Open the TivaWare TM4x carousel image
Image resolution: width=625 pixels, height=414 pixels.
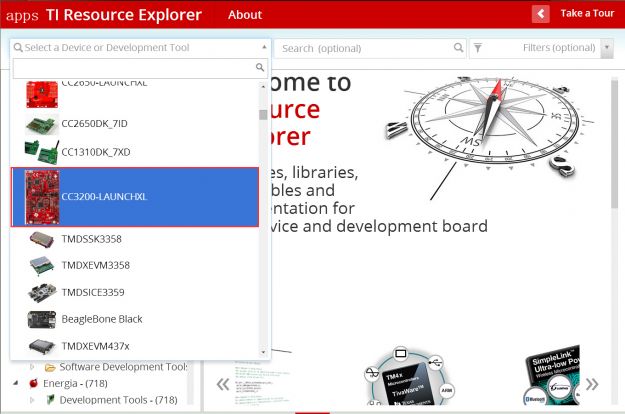(409, 377)
